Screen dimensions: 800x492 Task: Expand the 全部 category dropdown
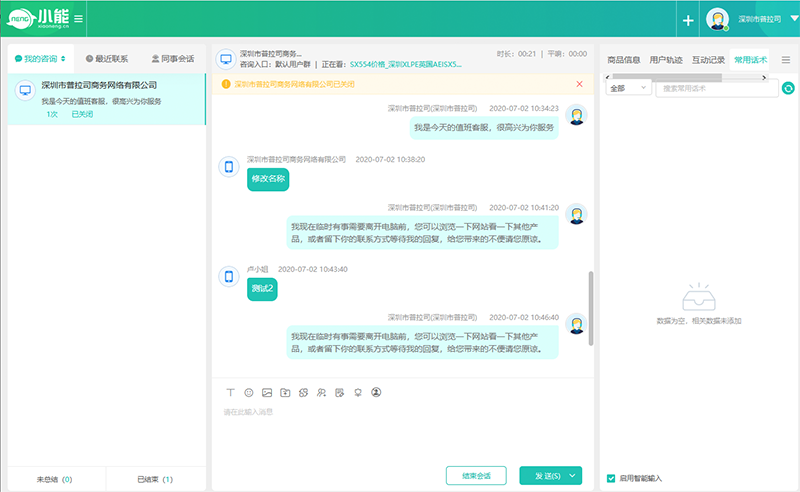[628, 89]
